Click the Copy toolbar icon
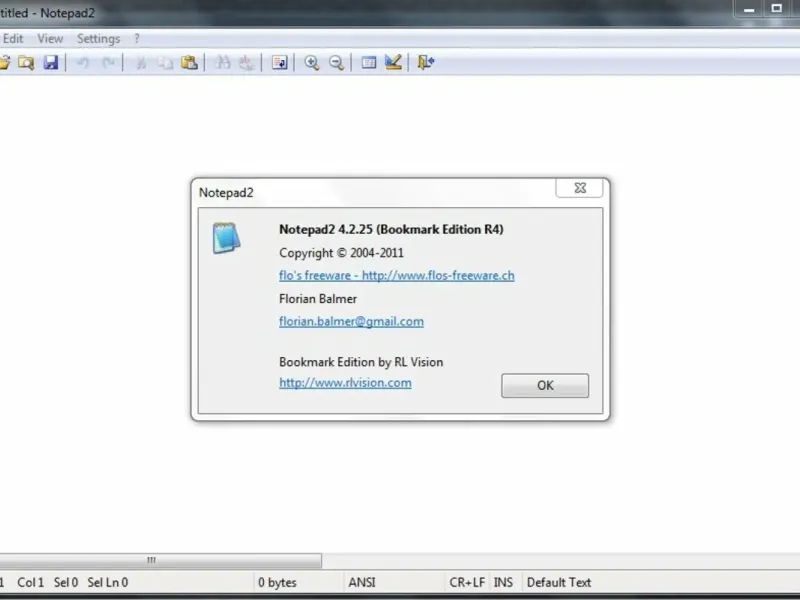 (x=165, y=62)
